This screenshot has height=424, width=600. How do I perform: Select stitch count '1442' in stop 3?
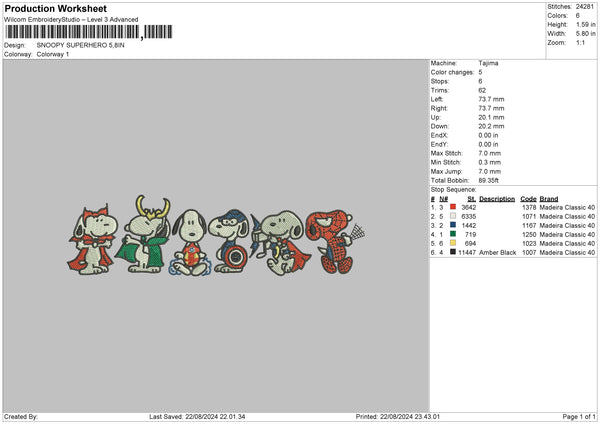(469, 225)
